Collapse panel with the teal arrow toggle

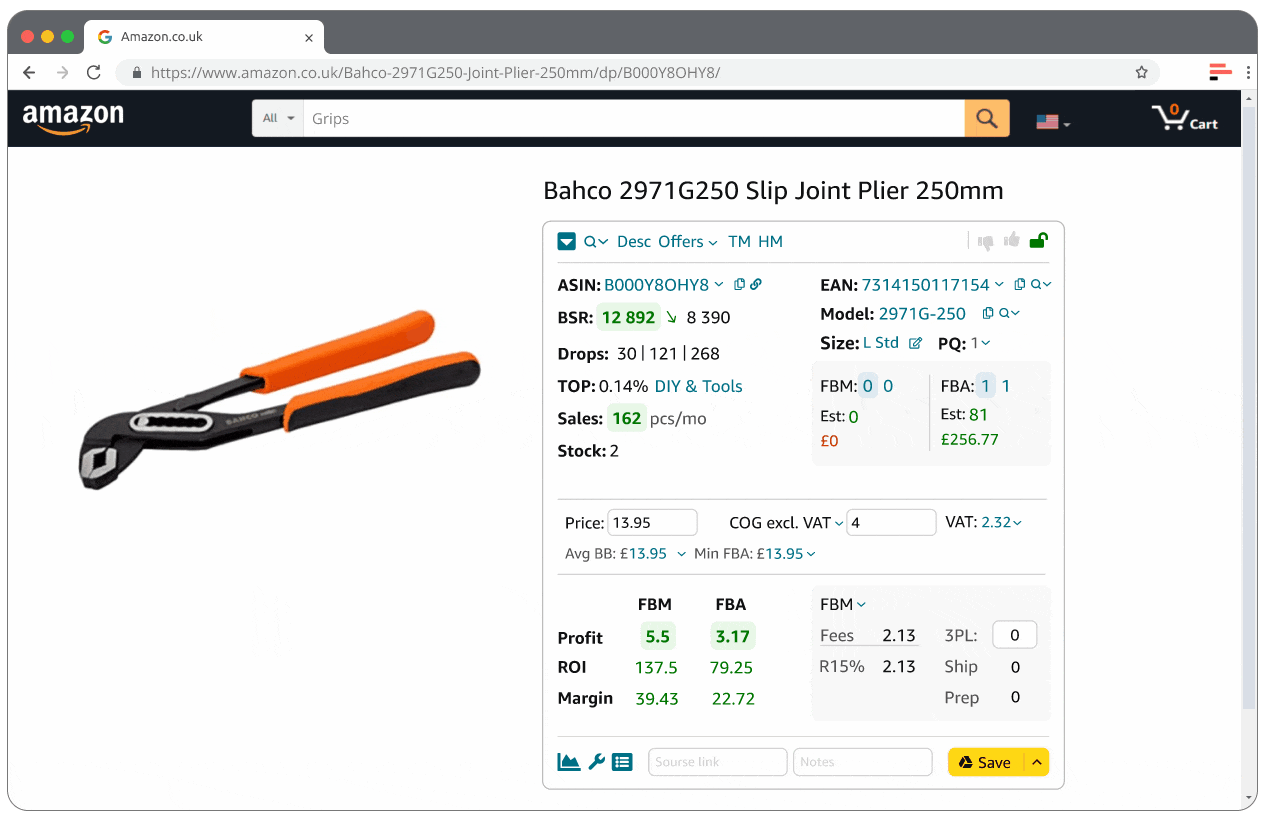click(566, 241)
